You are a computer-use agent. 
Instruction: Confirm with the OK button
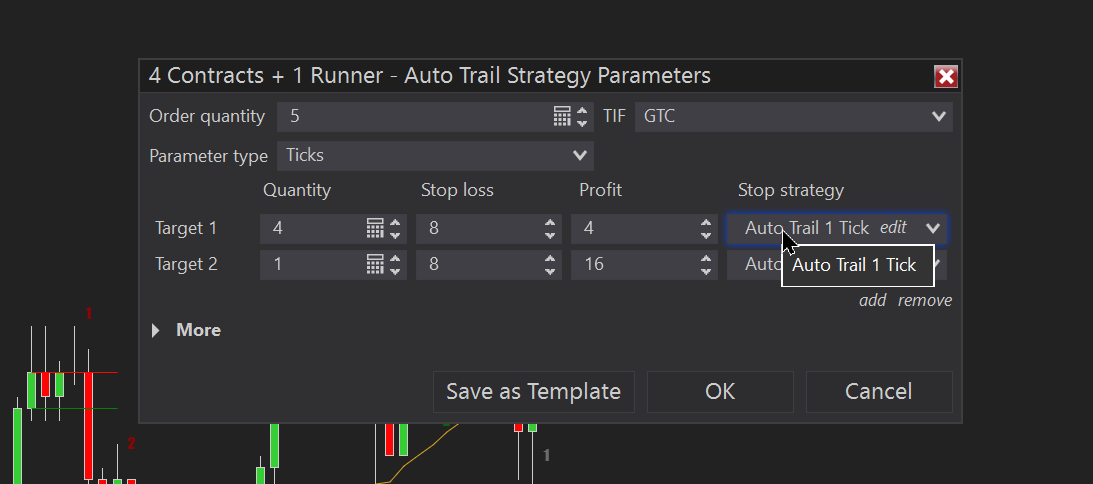click(x=720, y=392)
